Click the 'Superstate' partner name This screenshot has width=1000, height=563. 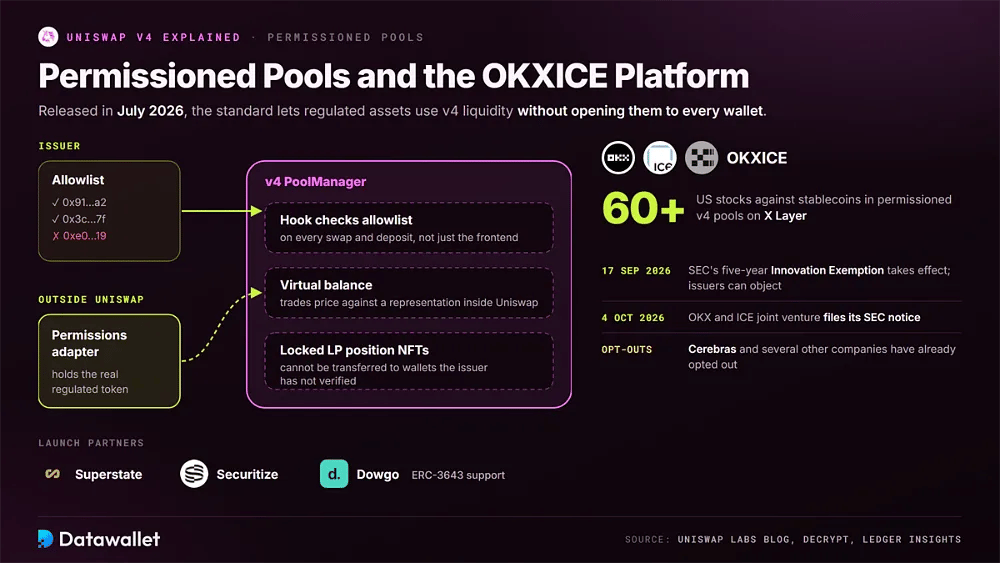pos(108,474)
